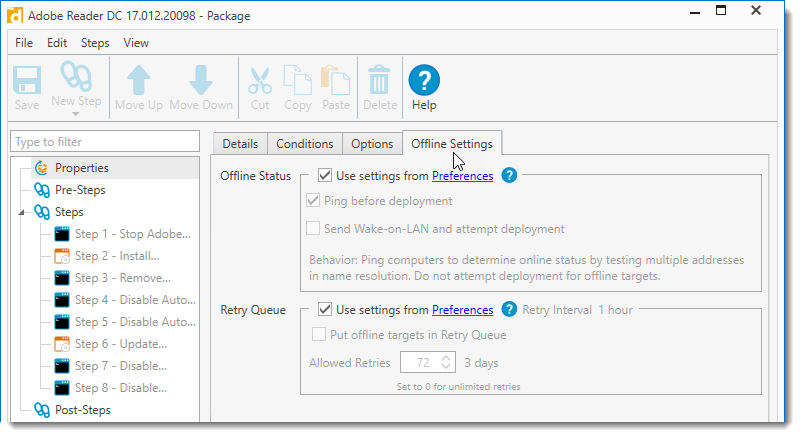This screenshot has height=437, width=800.
Task: Click the Move Down arrow icon
Action: [201, 80]
